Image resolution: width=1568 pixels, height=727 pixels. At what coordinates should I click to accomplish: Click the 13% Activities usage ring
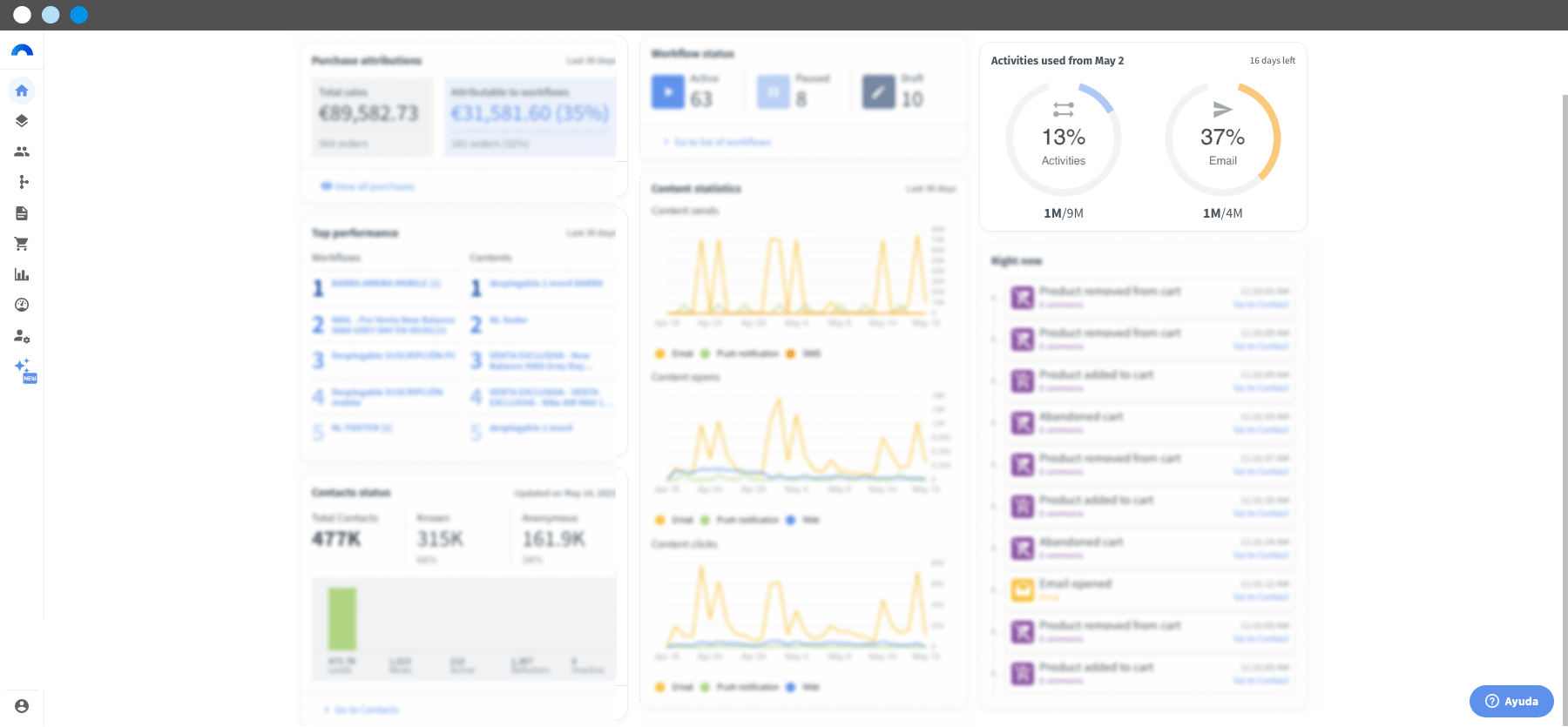[1064, 139]
